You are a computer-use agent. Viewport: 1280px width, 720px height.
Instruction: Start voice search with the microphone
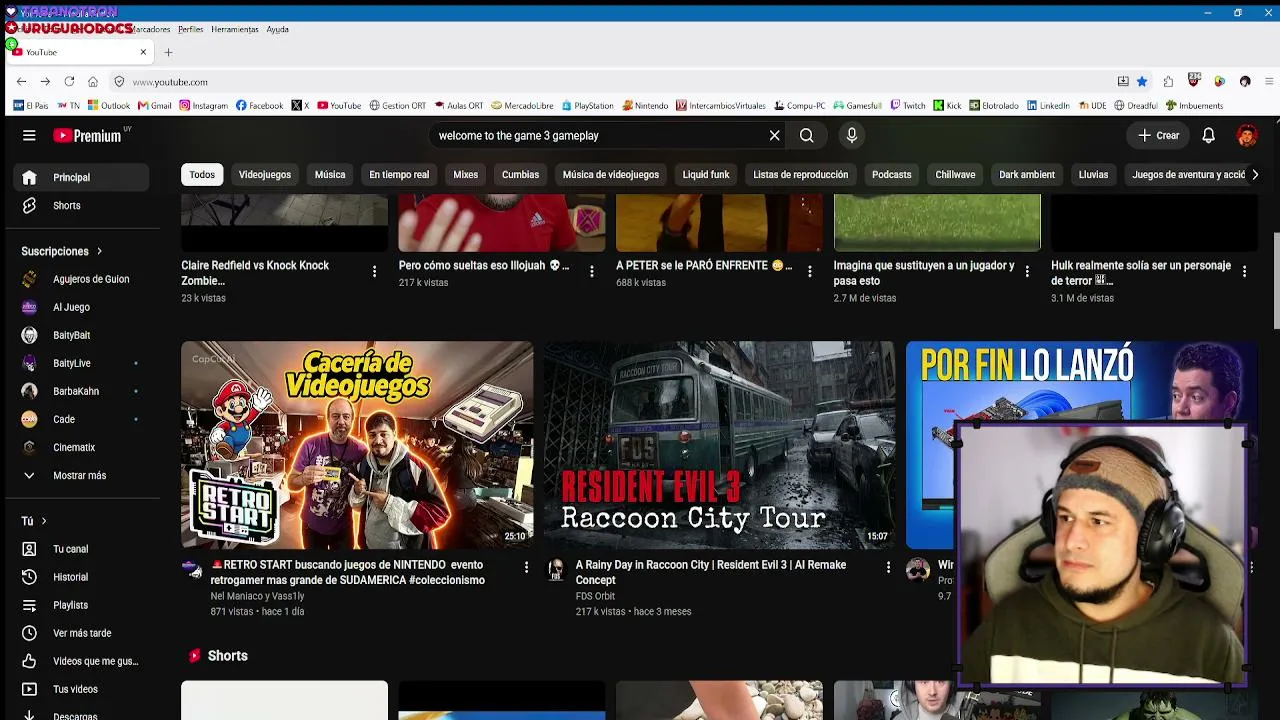(852, 135)
